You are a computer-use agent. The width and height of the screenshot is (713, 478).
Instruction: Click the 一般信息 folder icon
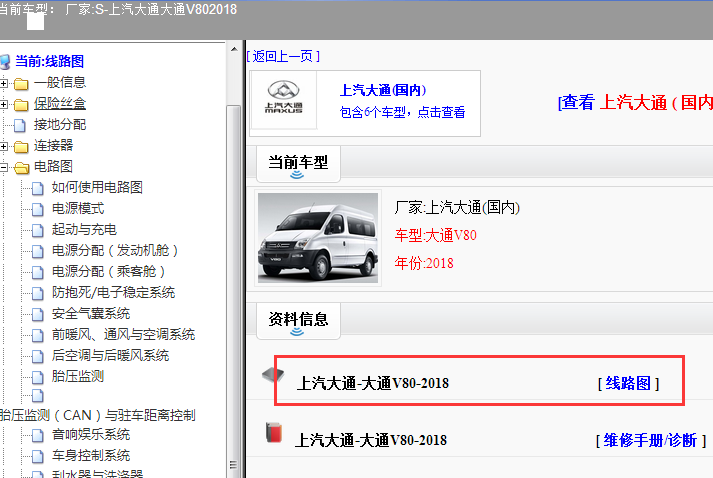(21, 84)
